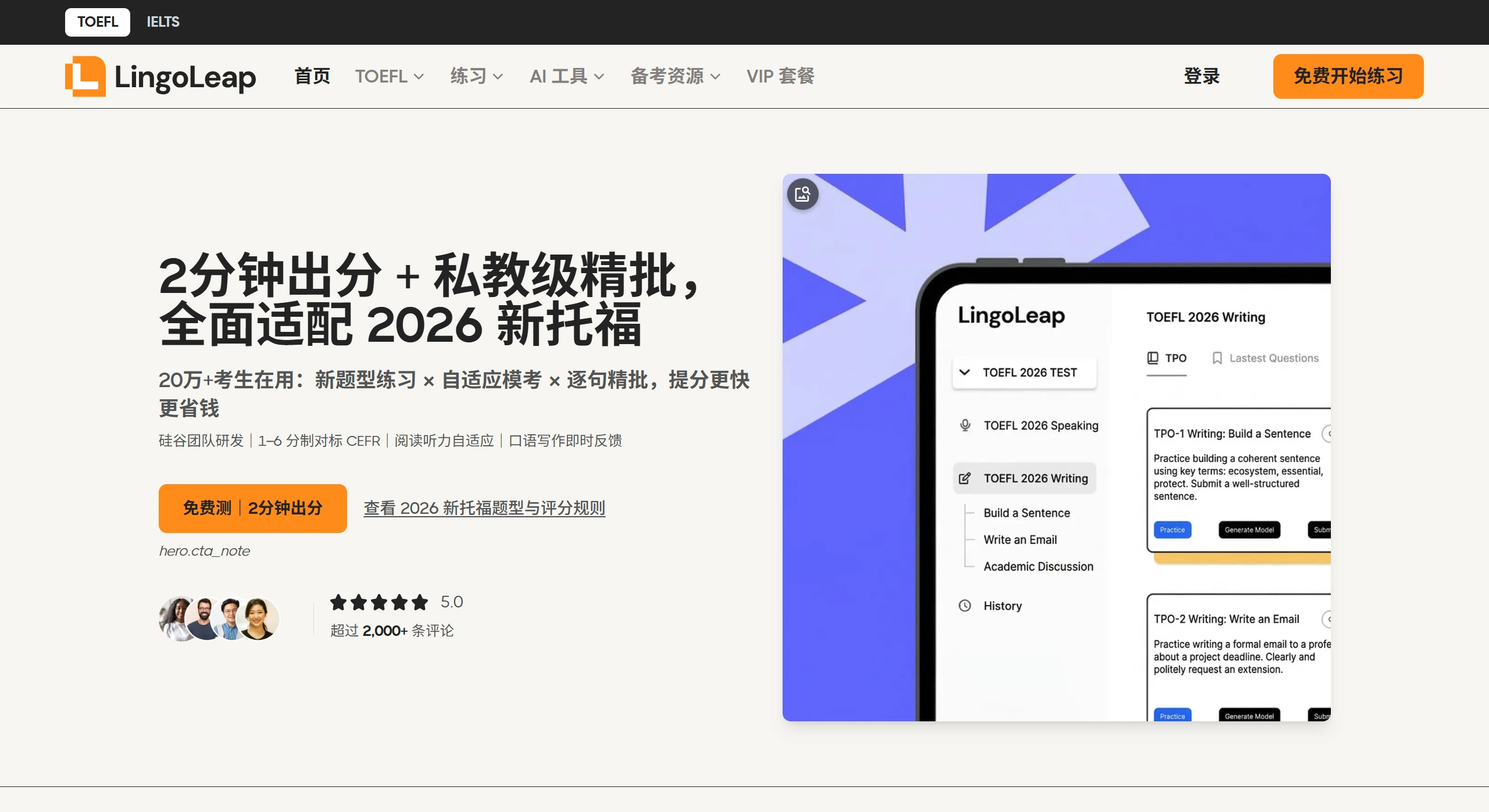Select 首页 in the navigation bar

(312, 76)
